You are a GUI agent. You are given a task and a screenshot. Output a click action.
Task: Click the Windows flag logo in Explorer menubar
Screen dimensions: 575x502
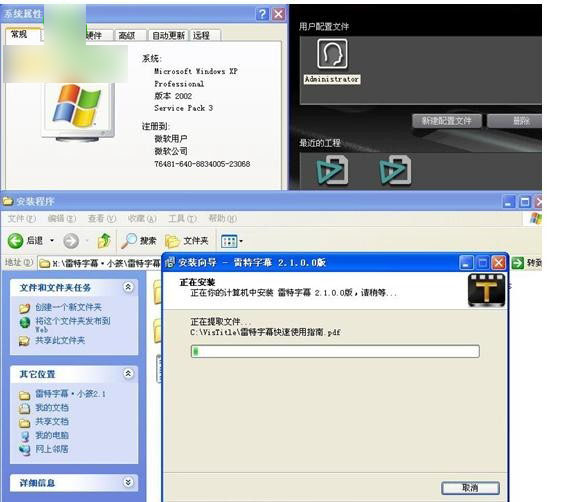535,219
